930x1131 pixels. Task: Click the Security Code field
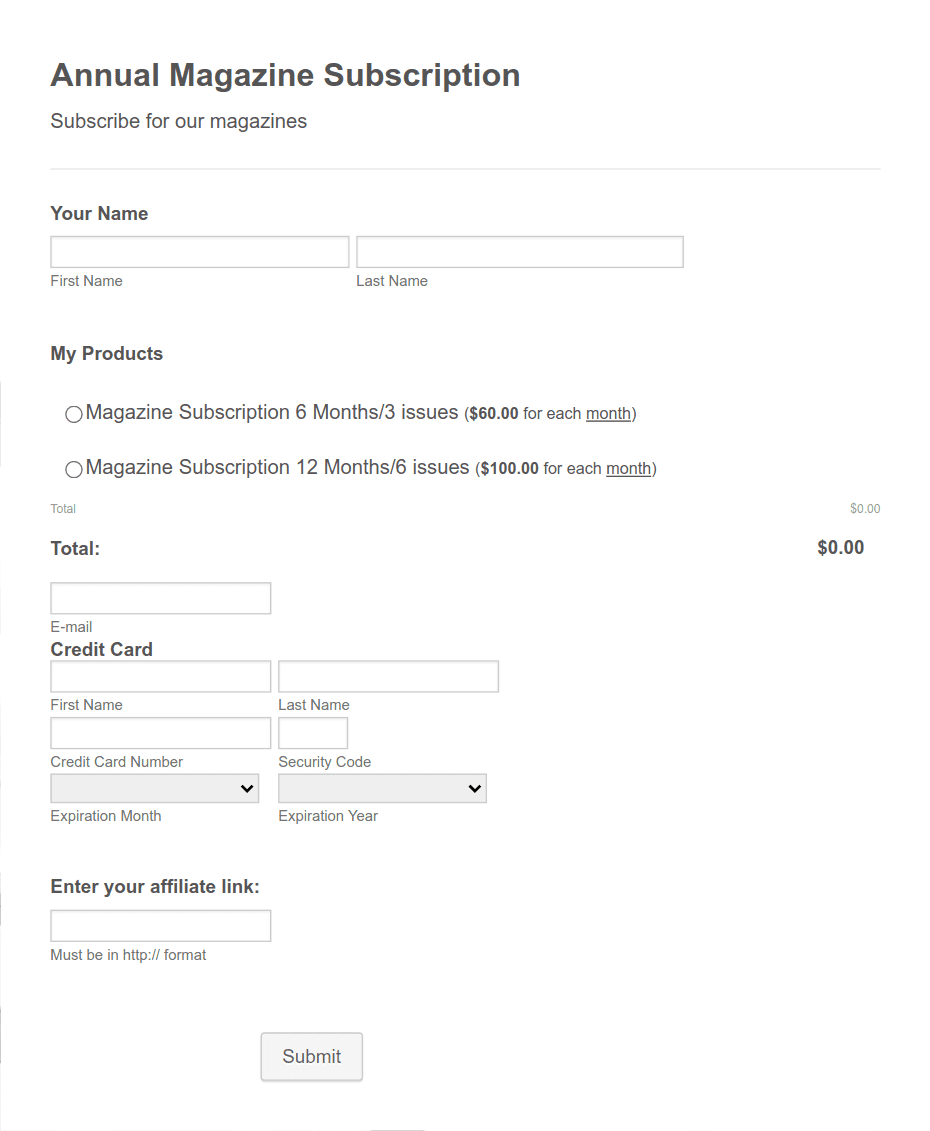pos(313,732)
